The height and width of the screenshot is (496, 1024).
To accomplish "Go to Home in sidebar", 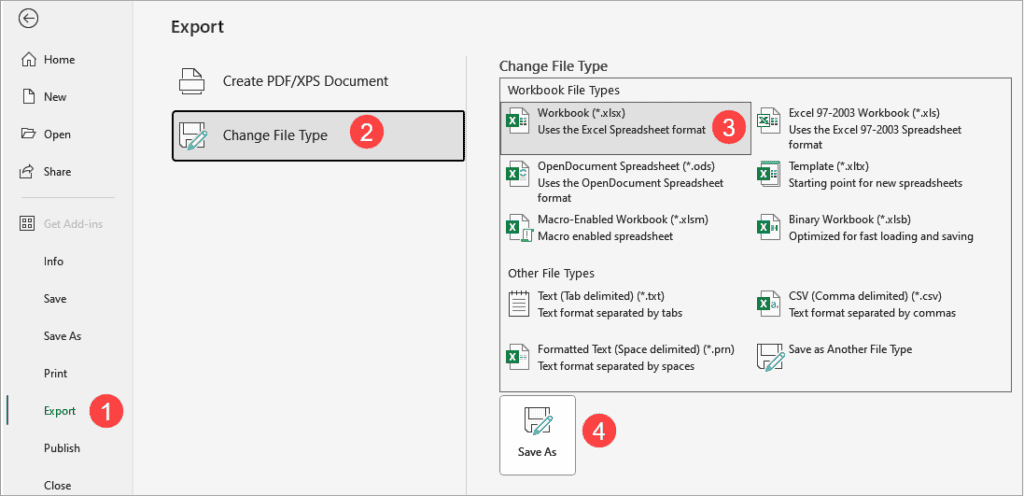I will [58, 60].
